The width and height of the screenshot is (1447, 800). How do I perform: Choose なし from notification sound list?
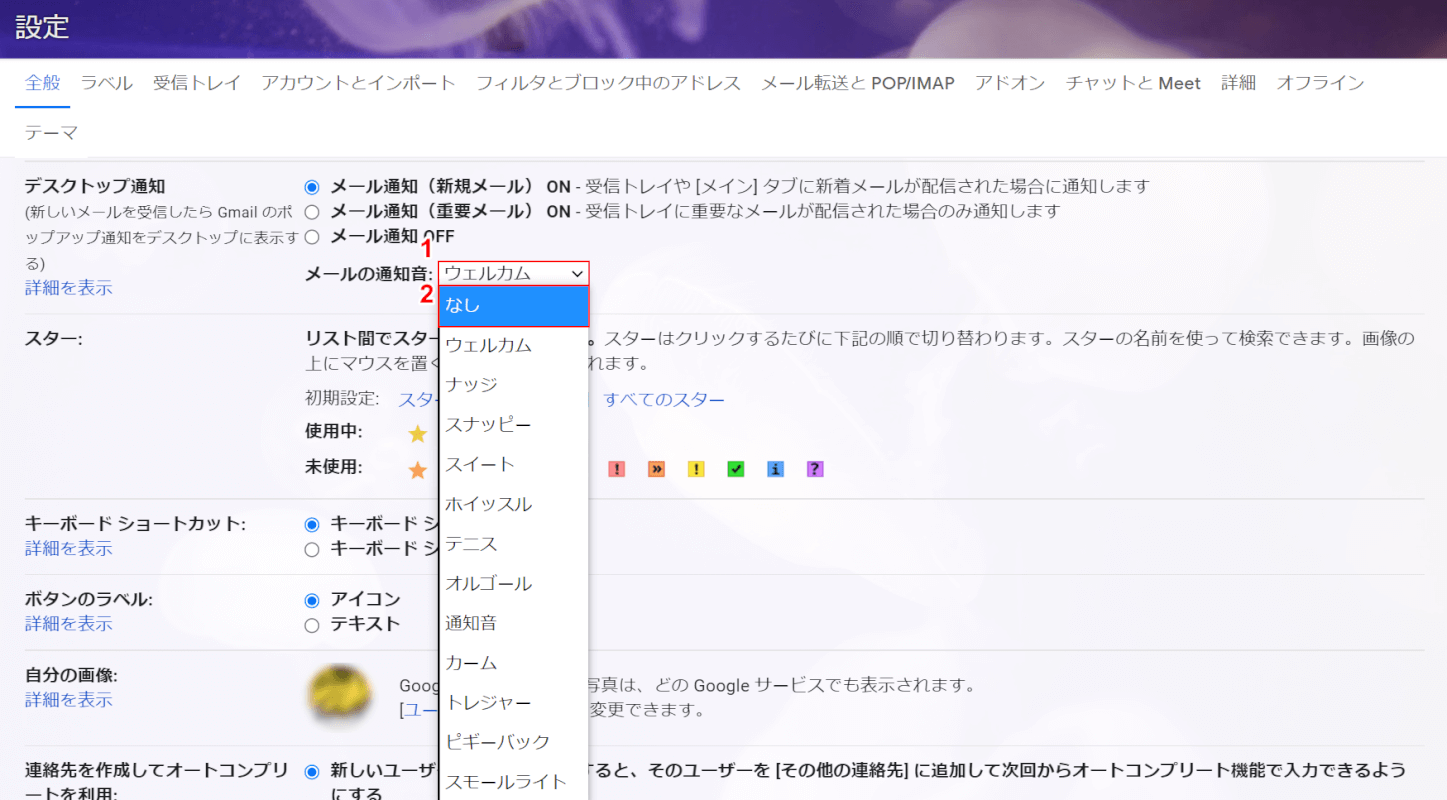click(514, 306)
